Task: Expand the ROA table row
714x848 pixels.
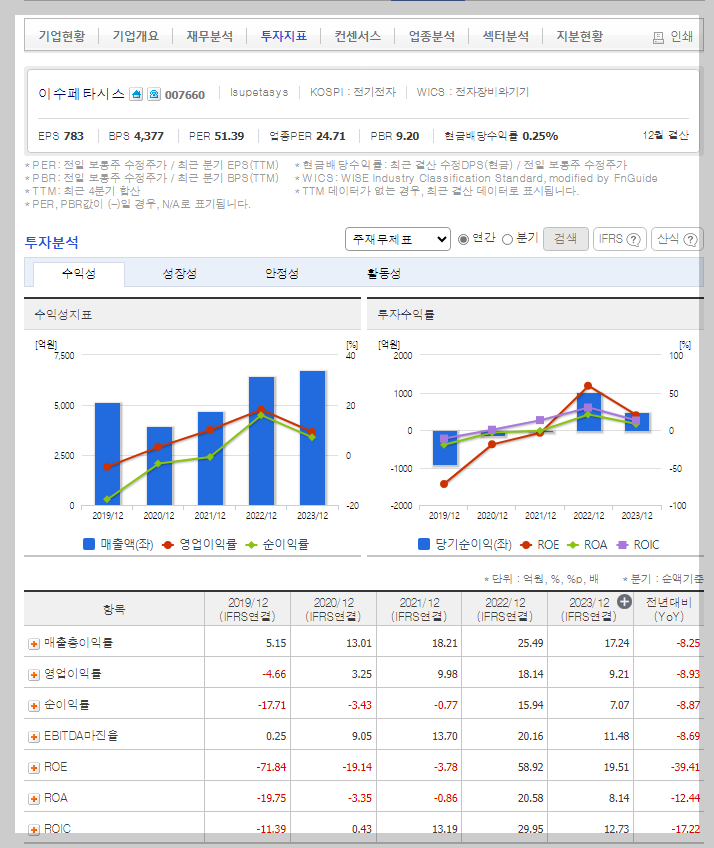Action: pos(34,799)
